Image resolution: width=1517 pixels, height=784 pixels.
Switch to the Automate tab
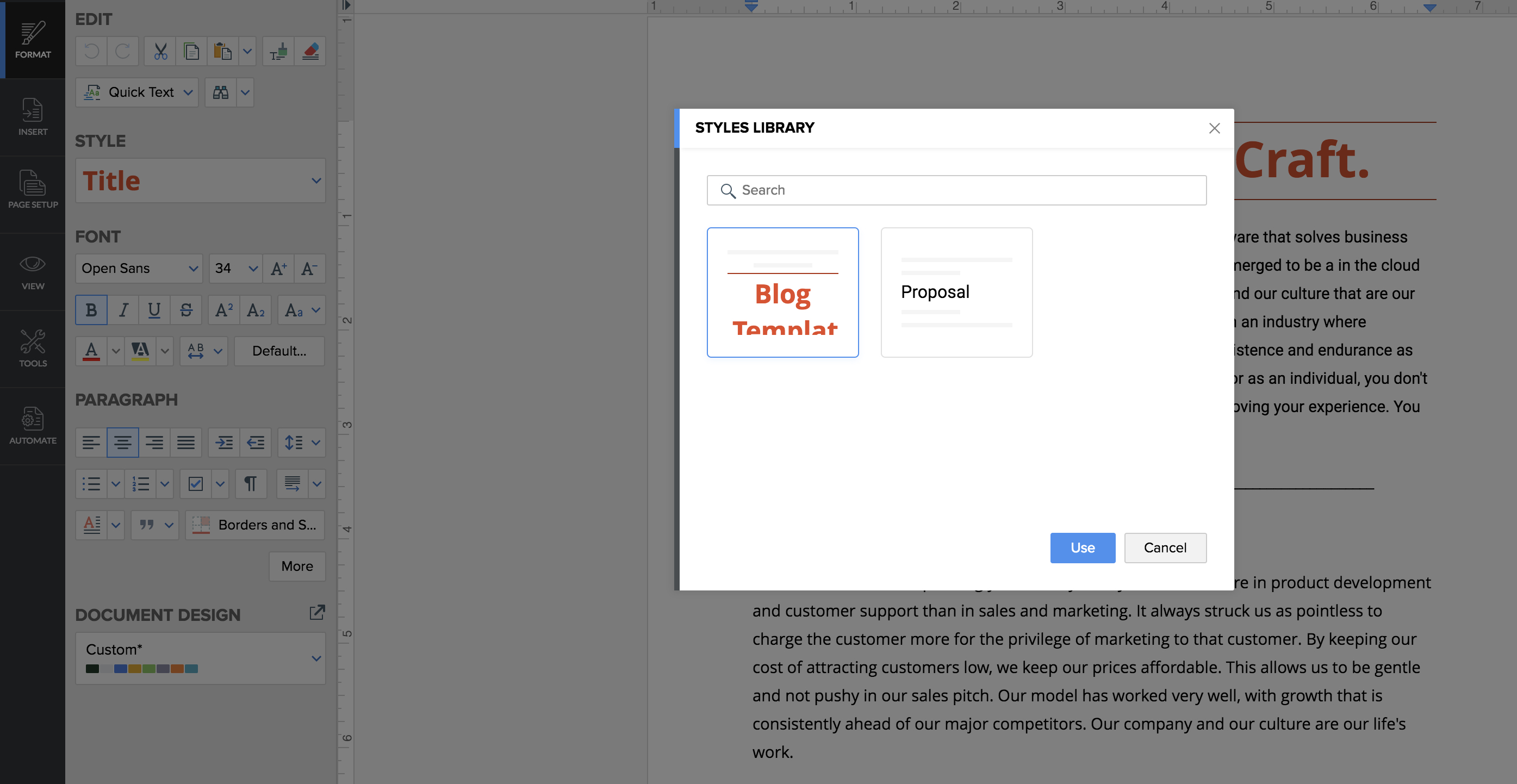pos(33,426)
